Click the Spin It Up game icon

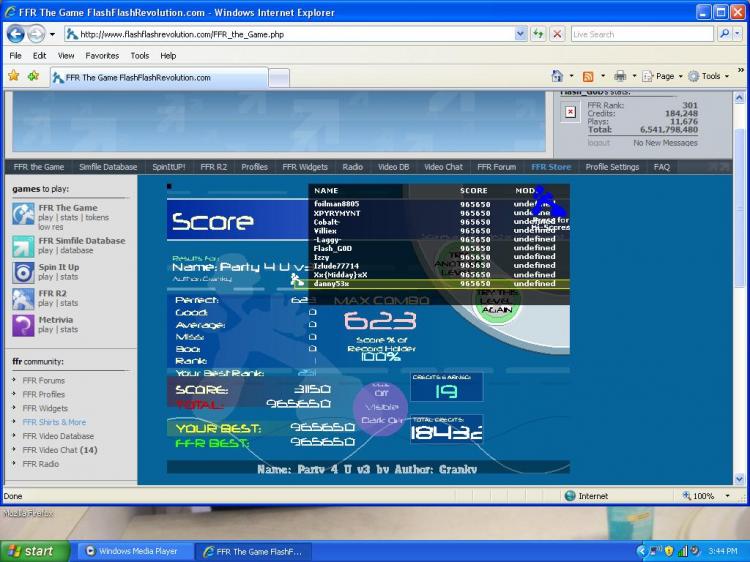(24, 273)
